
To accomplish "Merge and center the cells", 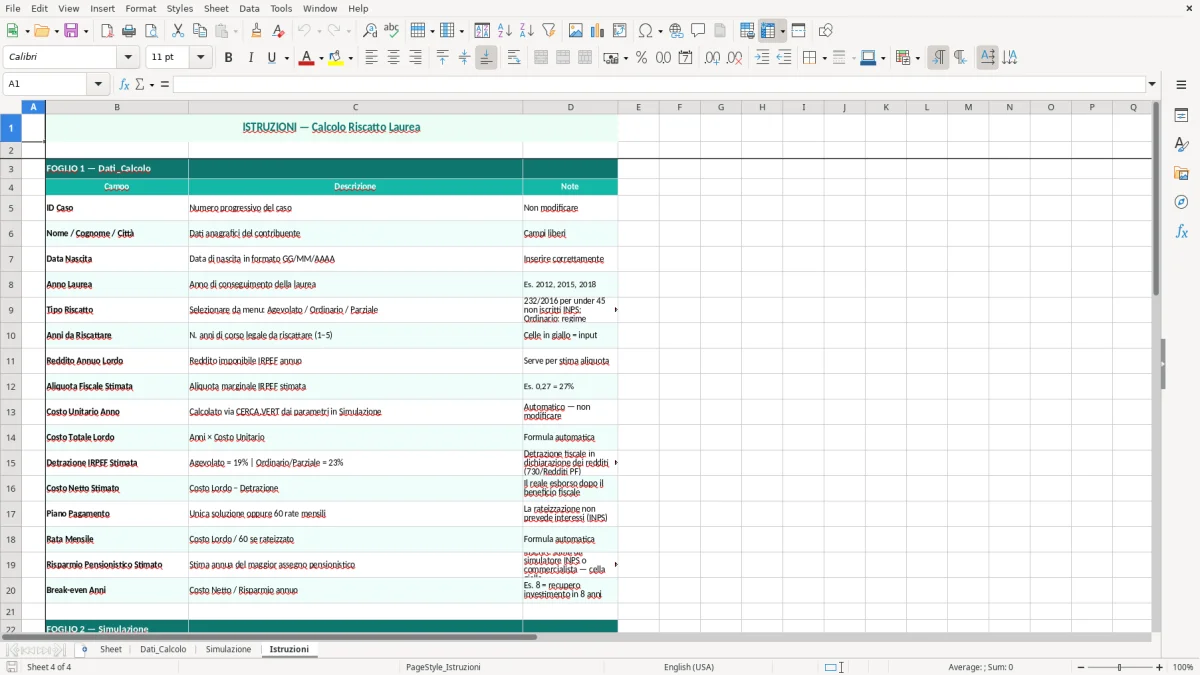I will [x=541, y=58].
